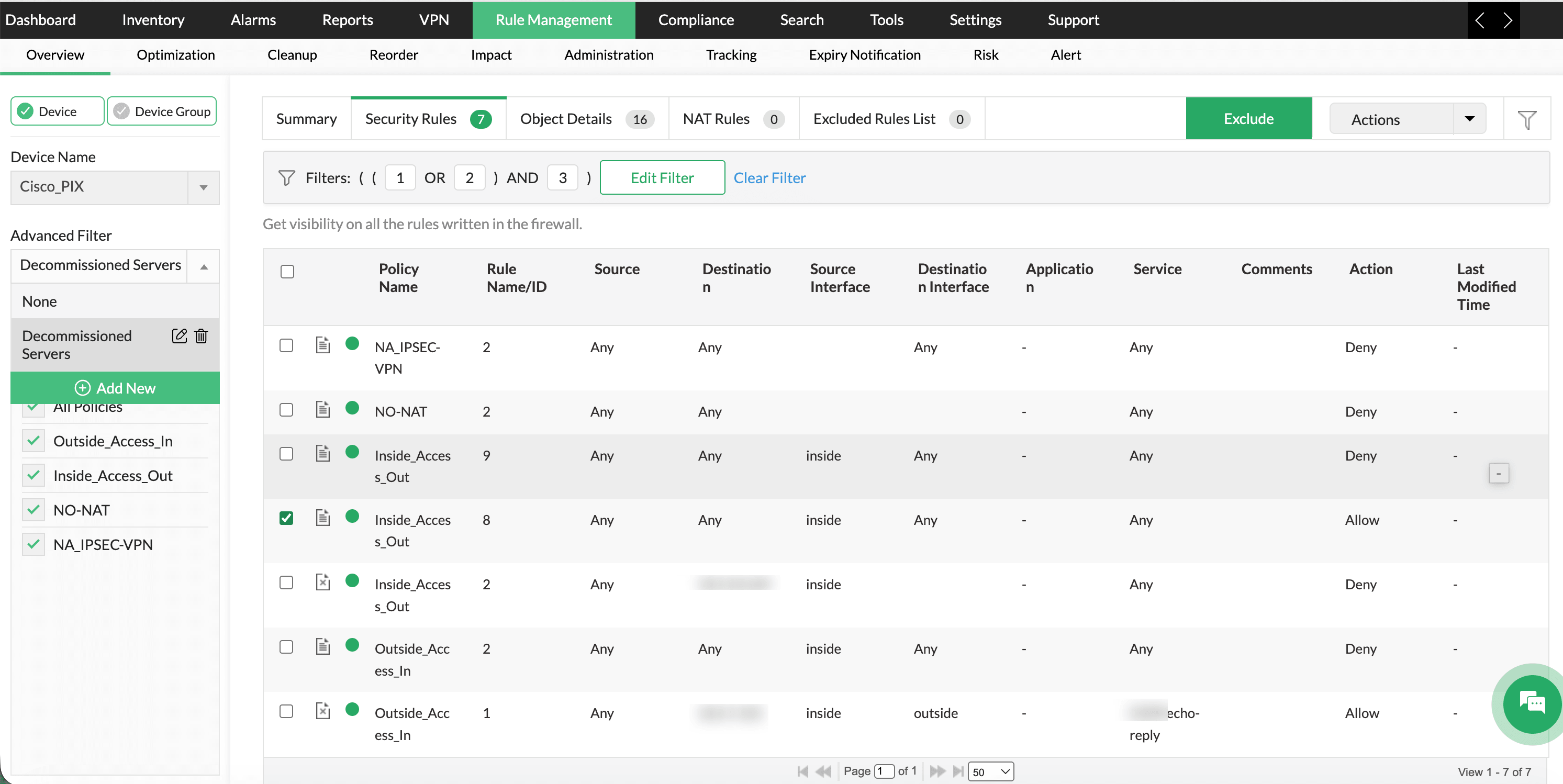The width and height of the screenshot is (1563, 784).
Task: Check the Outside_Access_In rule 1 checkbox
Action: [286, 711]
